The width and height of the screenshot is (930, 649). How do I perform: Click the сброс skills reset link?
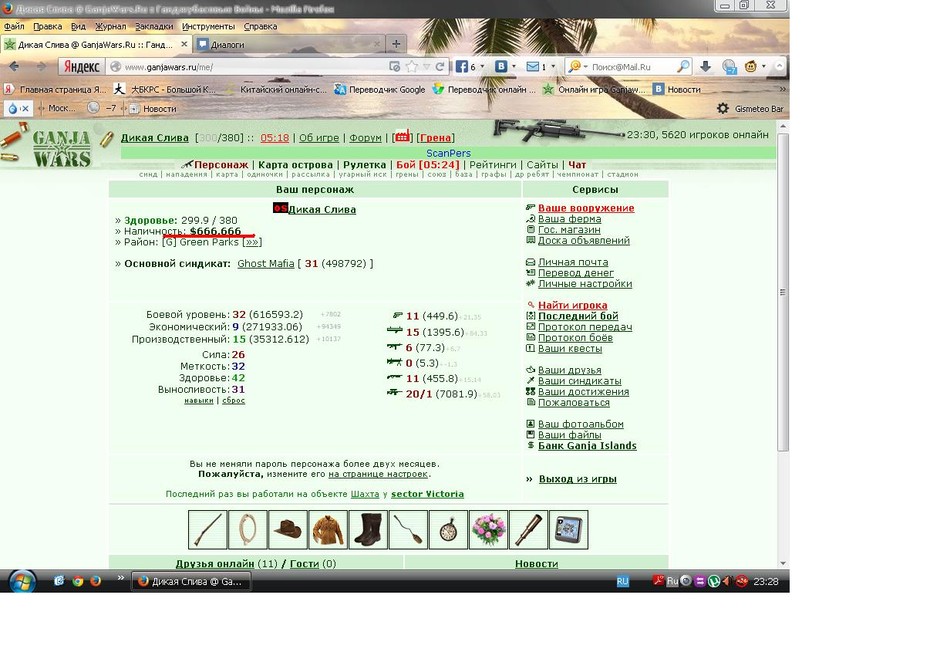pyautogui.click(x=233, y=400)
